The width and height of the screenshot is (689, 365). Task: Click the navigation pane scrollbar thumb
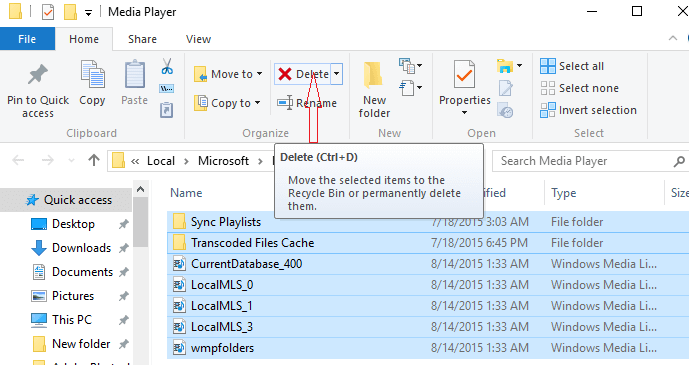tap(141, 222)
